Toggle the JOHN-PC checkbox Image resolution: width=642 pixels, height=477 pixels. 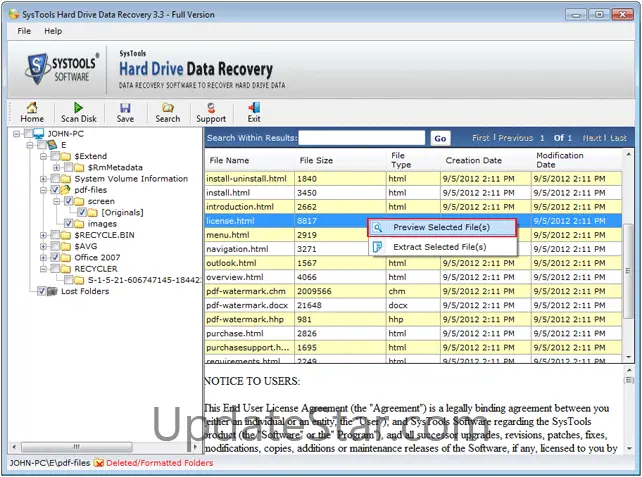pos(28,133)
